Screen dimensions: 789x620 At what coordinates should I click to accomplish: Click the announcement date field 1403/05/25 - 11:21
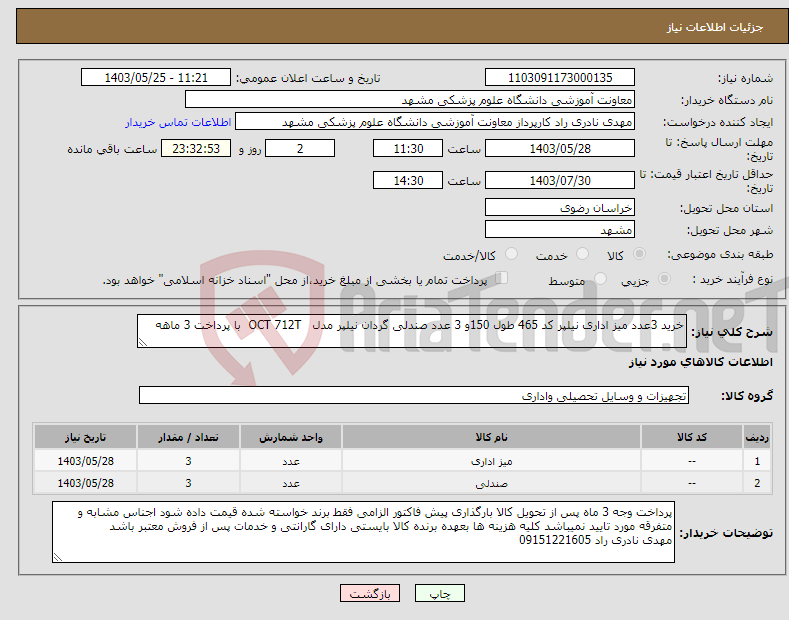tap(155, 78)
